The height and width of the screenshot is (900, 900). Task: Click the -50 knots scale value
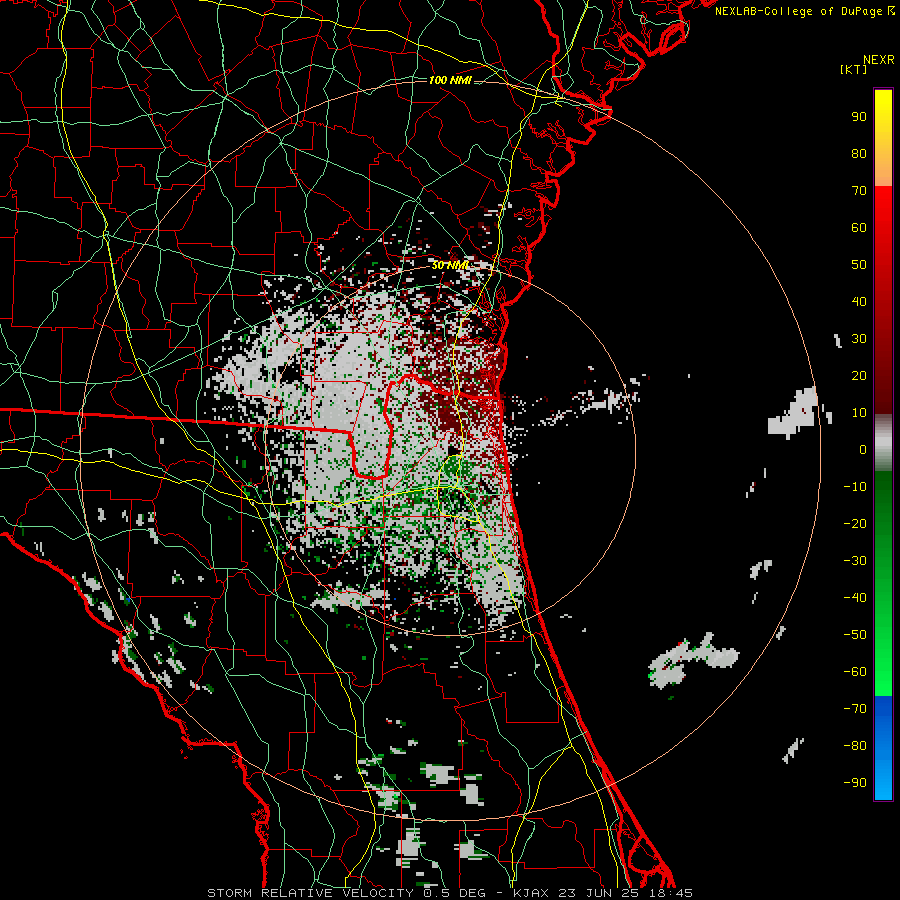tap(855, 635)
